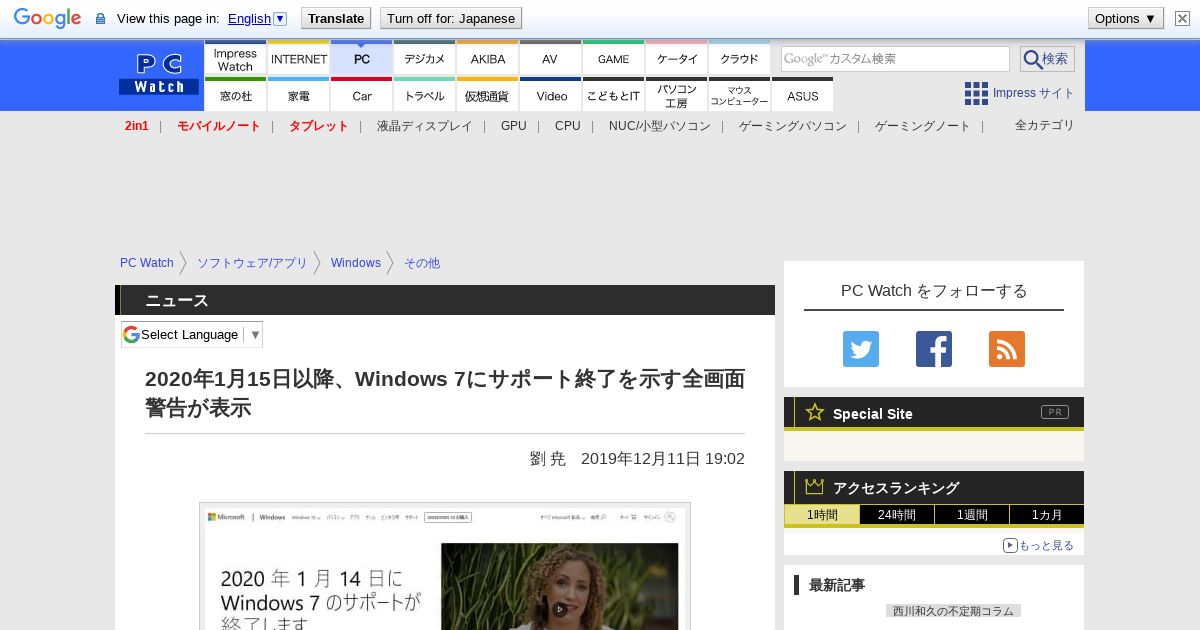Open the Impress site grid icon
The height and width of the screenshot is (630, 1200).
(976, 93)
